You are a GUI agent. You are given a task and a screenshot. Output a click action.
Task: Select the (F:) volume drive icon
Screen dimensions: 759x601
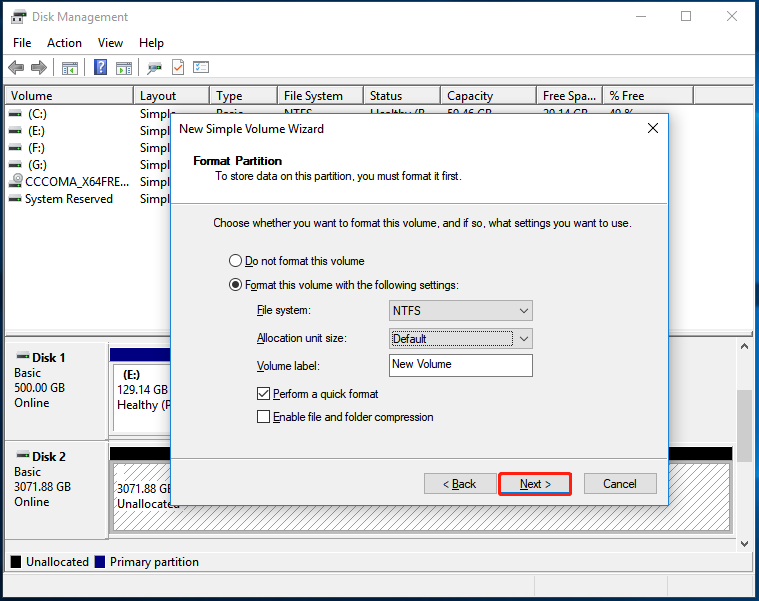click(x=15, y=148)
